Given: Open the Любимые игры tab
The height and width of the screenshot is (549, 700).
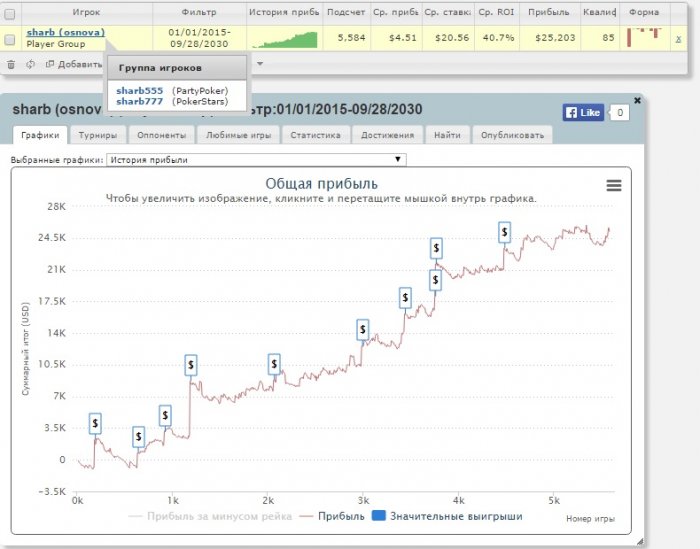Looking at the screenshot, I should pyautogui.click(x=238, y=135).
